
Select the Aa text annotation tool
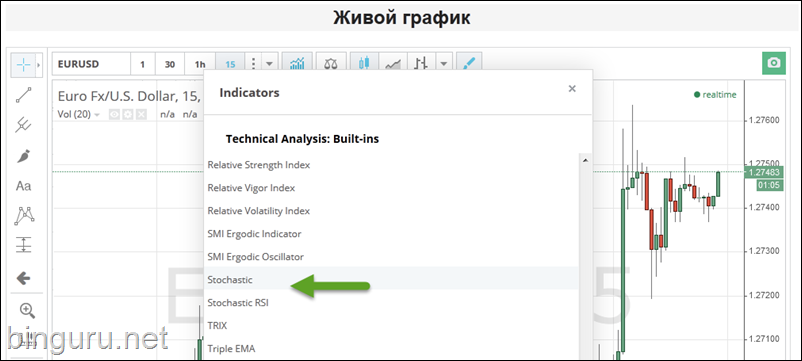point(24,186)
